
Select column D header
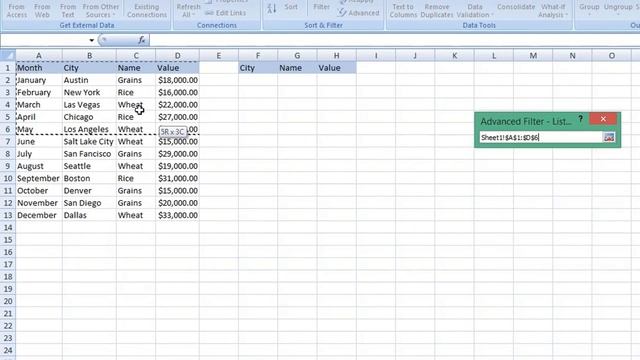[x=177, y=56]
